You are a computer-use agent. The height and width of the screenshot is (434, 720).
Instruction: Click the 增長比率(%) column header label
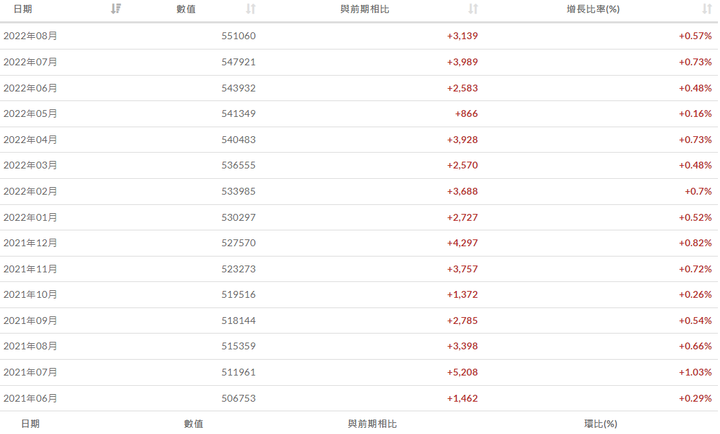[593, 9]
